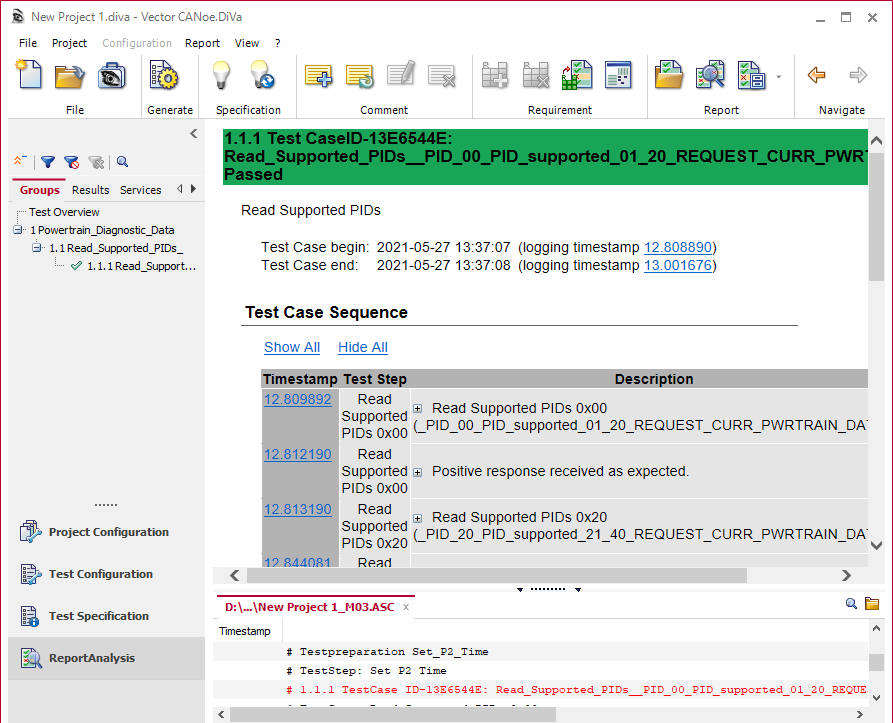The width and height of the screenshot is (893, 723).
Task: Click the remove filter funnel icon
Action: tap(71, 162)
